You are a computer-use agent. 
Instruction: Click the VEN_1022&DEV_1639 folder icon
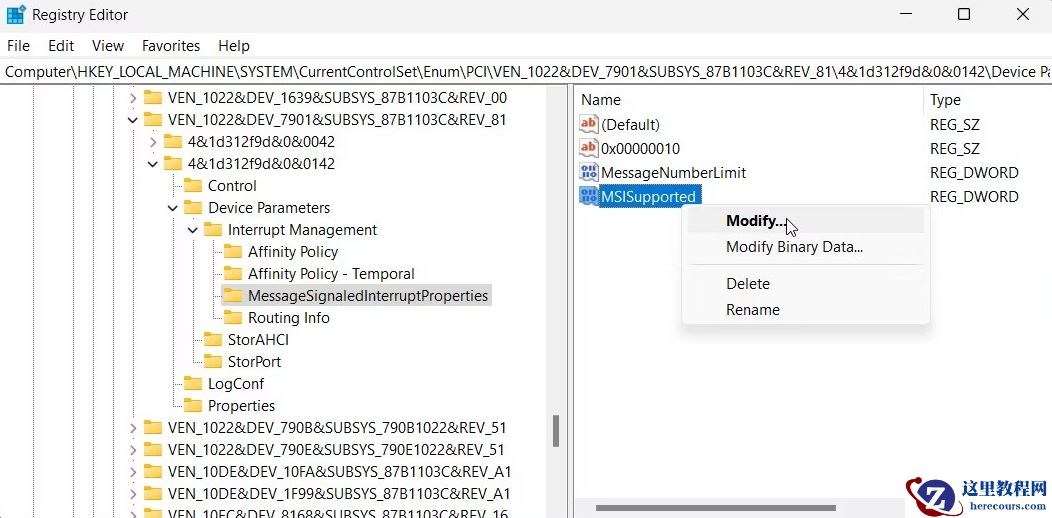(x=153, y=98)
